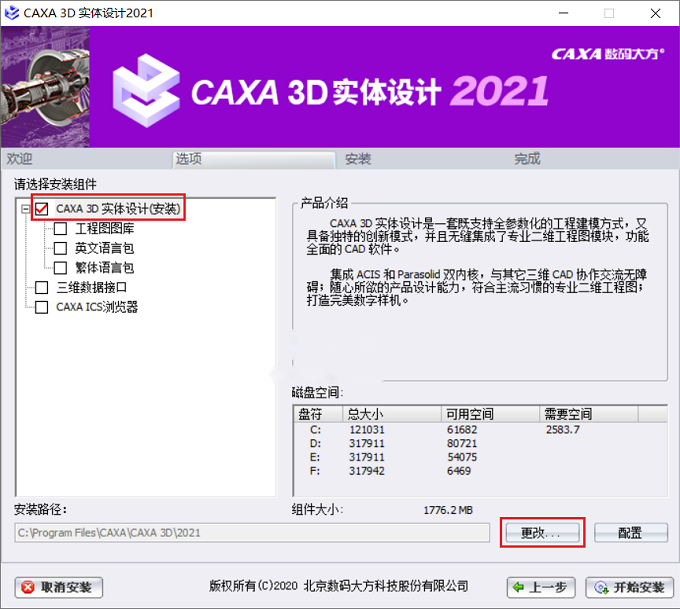
Task: Check the 三维数据接口 option
Action: coord(42,287)
